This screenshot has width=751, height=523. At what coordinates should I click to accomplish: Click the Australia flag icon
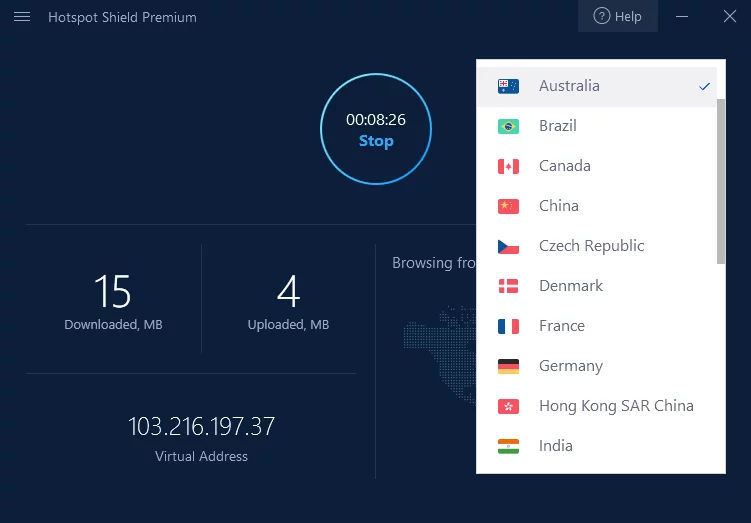coord(508,86)
